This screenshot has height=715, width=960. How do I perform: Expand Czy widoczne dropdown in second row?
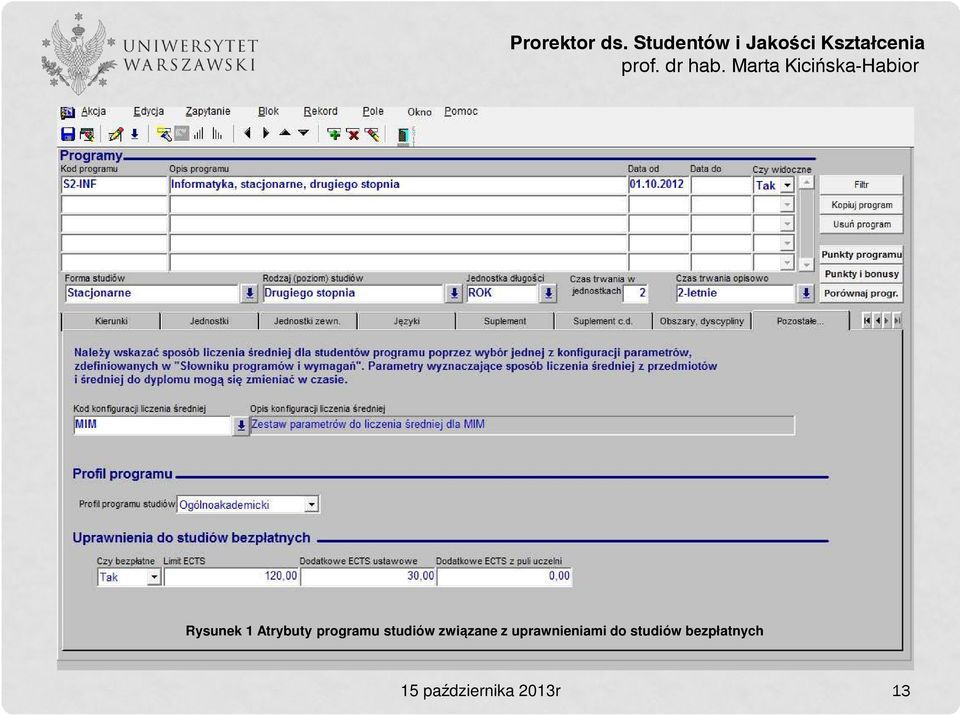[x=787, y=204]
